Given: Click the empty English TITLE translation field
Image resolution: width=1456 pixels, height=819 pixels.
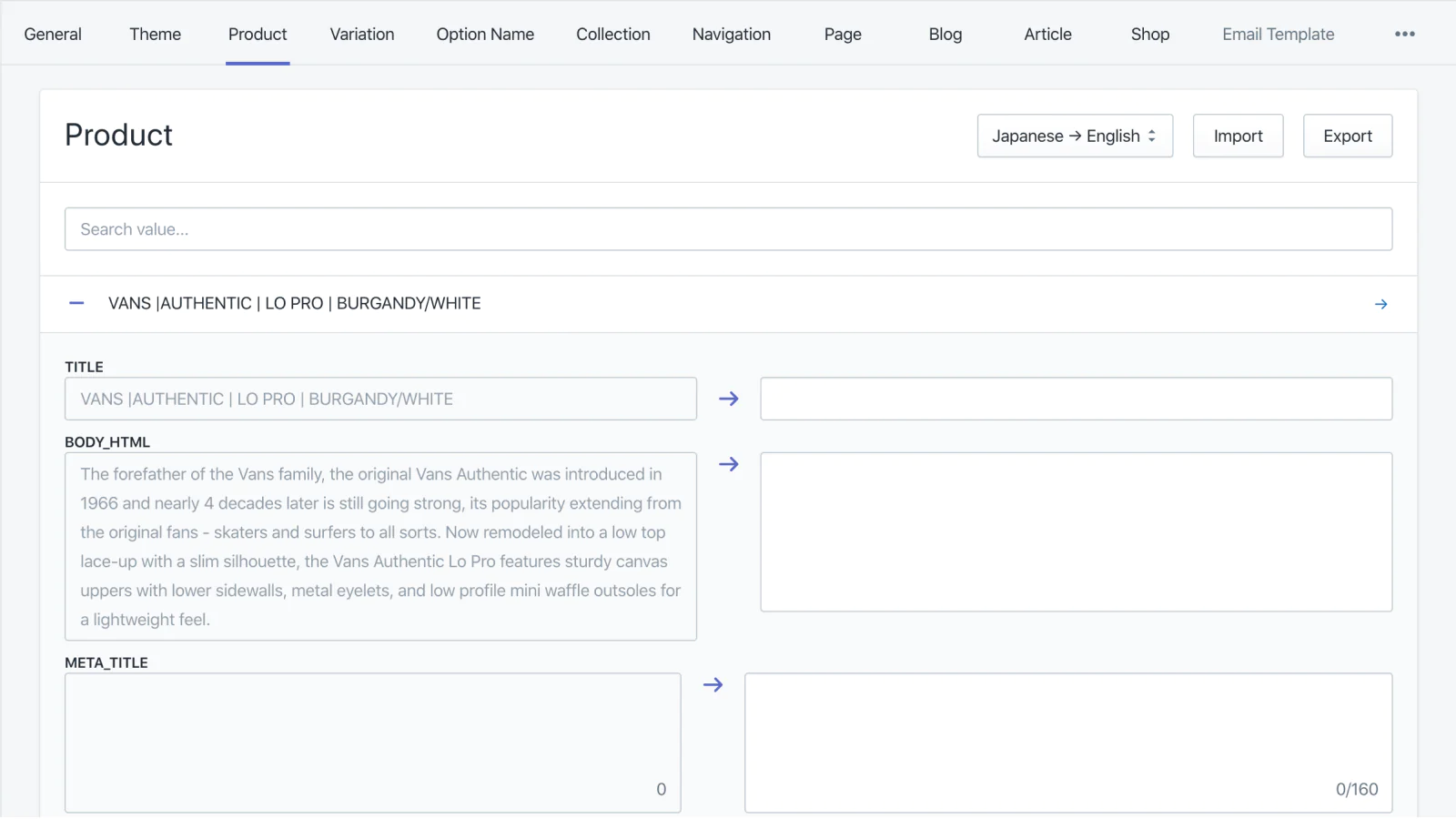Looking at the screenshot, I should (x=1076, y=399).
